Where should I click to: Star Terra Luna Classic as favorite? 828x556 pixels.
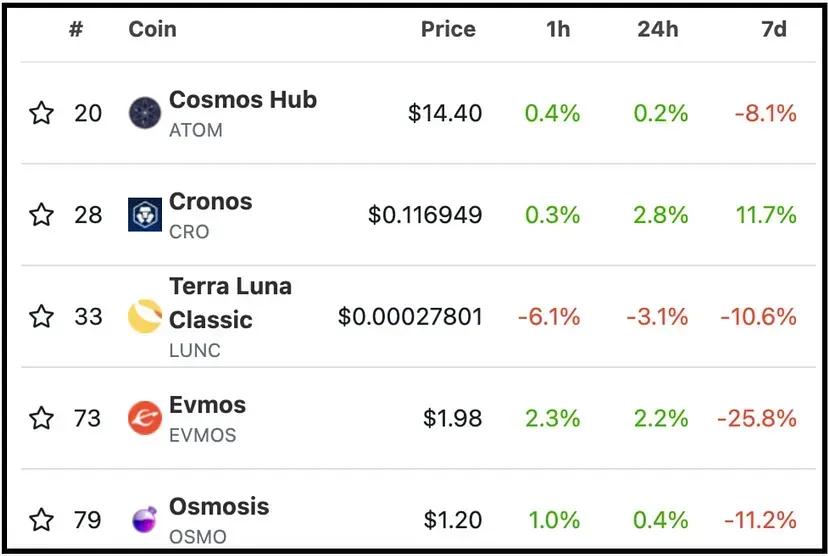(x=41, y=316)
